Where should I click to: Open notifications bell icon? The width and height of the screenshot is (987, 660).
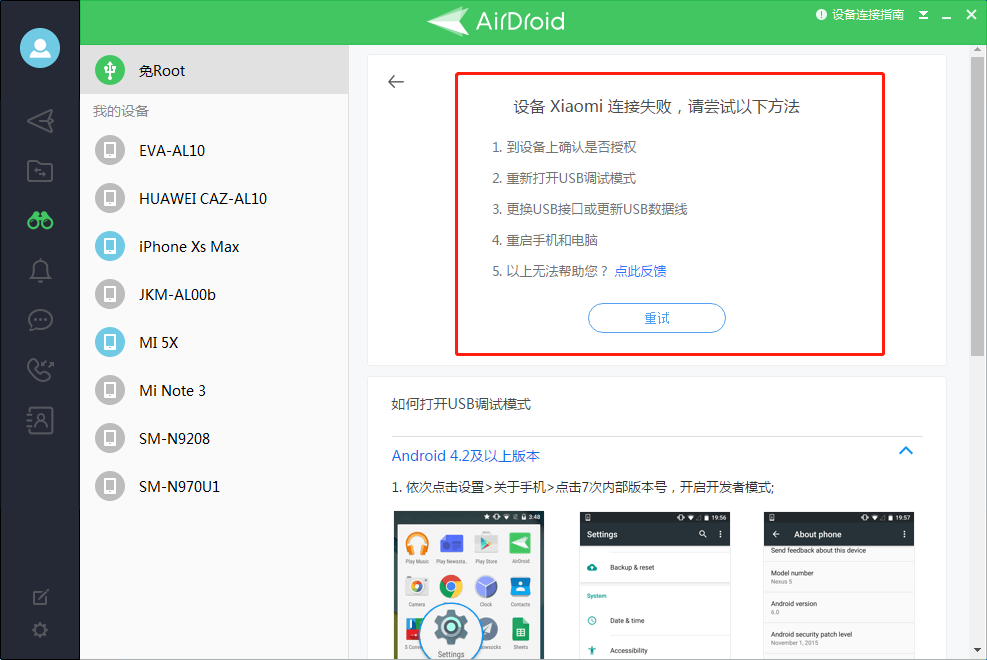pos(40,271)
